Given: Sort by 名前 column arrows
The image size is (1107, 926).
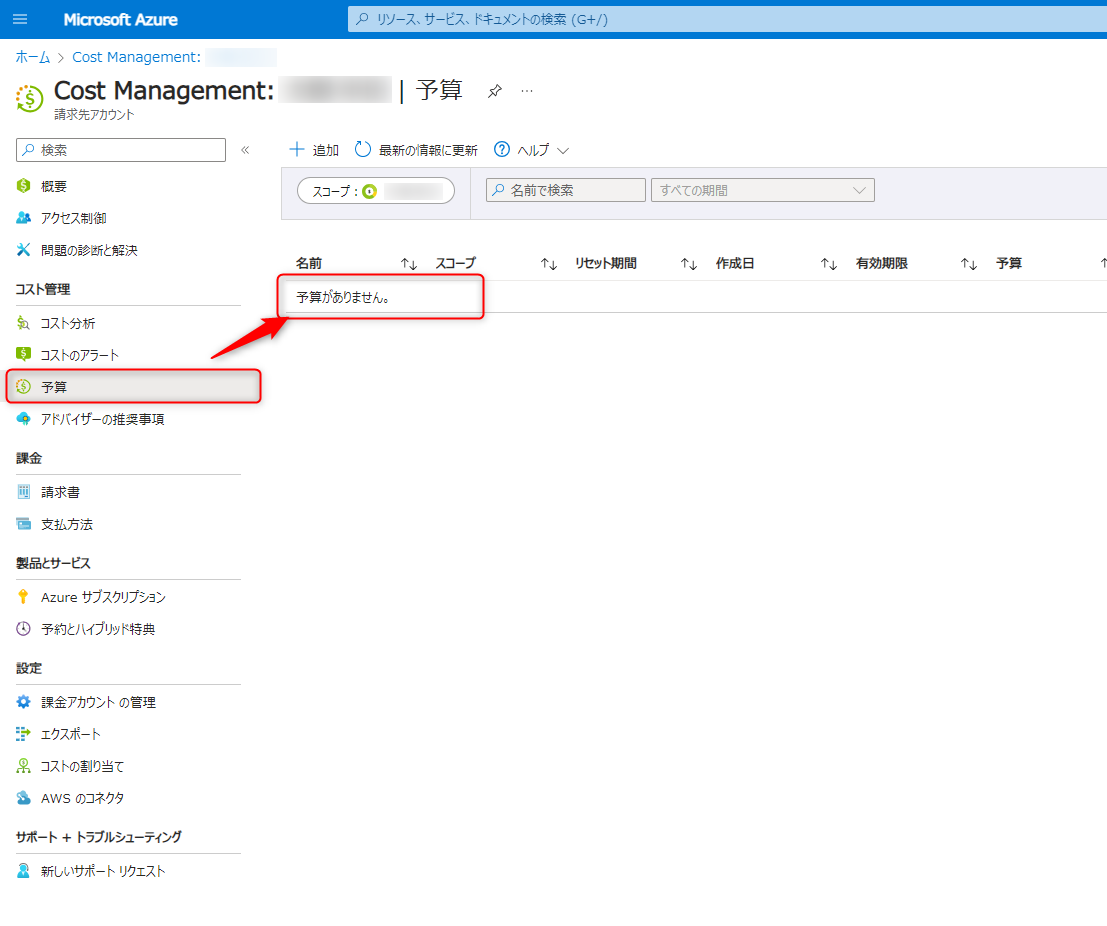Looking at the screenshot, I should [409, 264].
